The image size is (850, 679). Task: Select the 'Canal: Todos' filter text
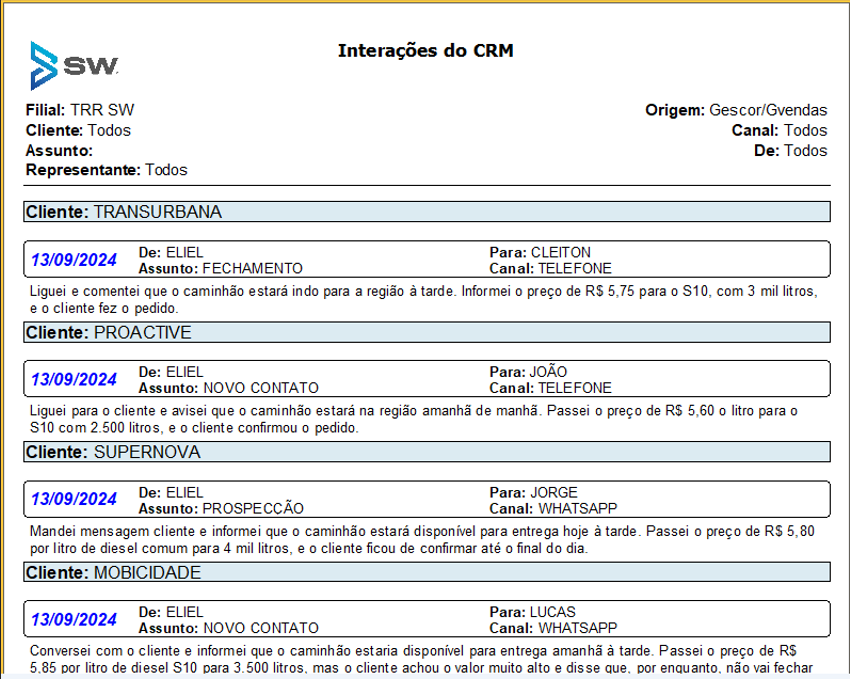coord(780,131)
